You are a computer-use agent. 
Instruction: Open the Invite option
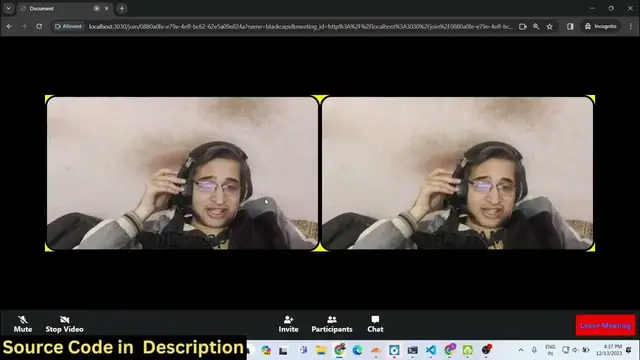289,324
